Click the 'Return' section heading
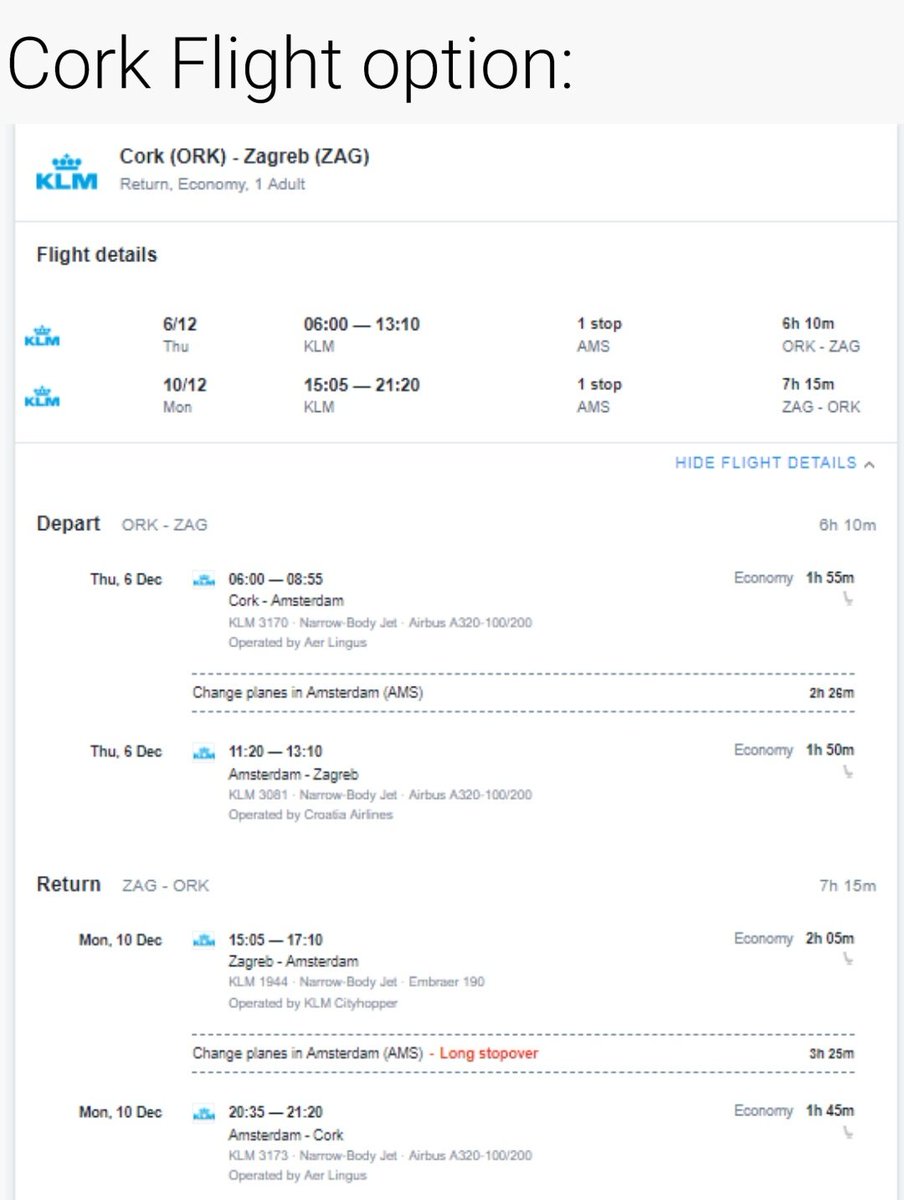 click(x=69, y=884)
